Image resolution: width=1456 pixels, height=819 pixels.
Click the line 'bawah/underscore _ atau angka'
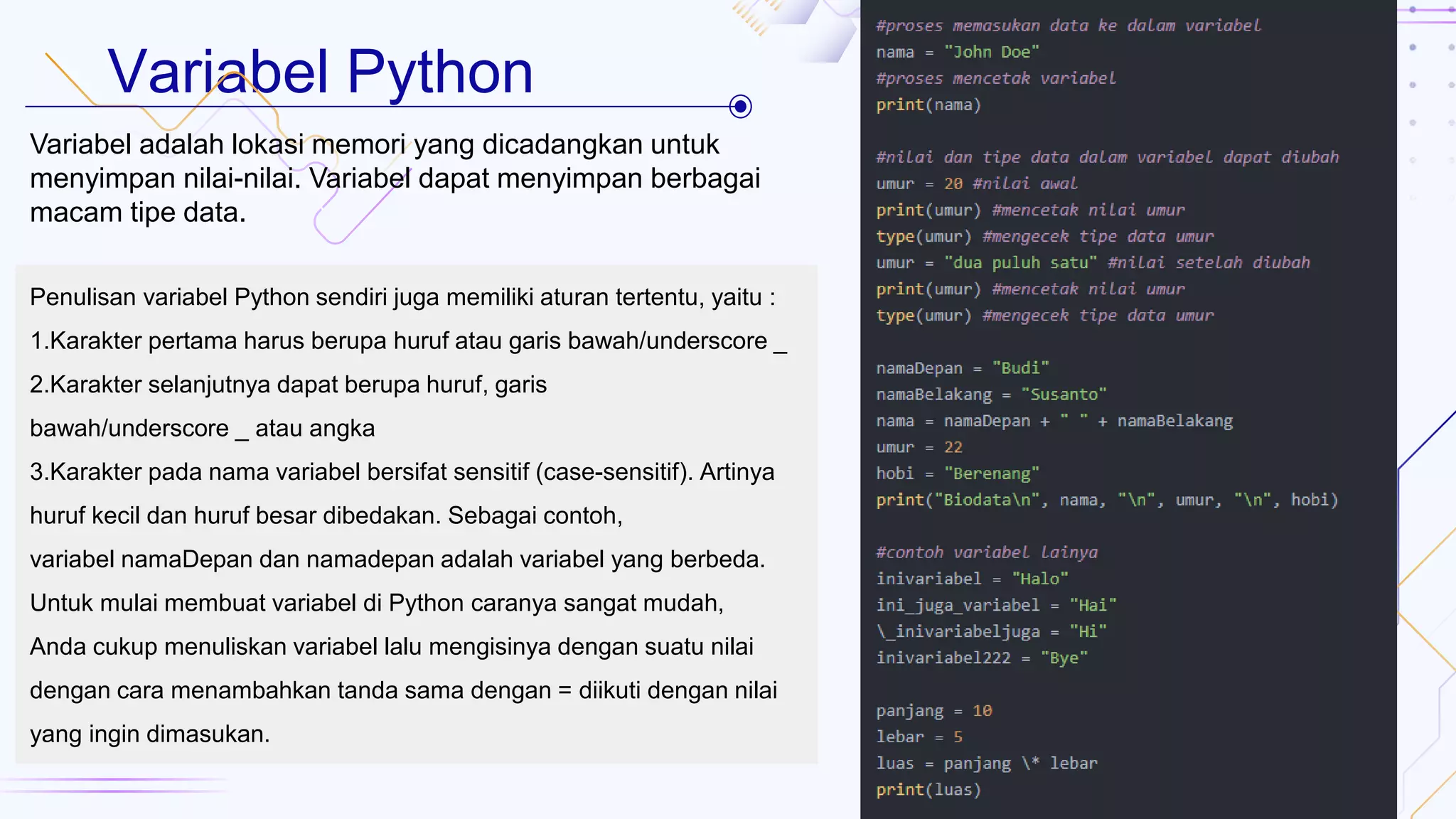203,429
